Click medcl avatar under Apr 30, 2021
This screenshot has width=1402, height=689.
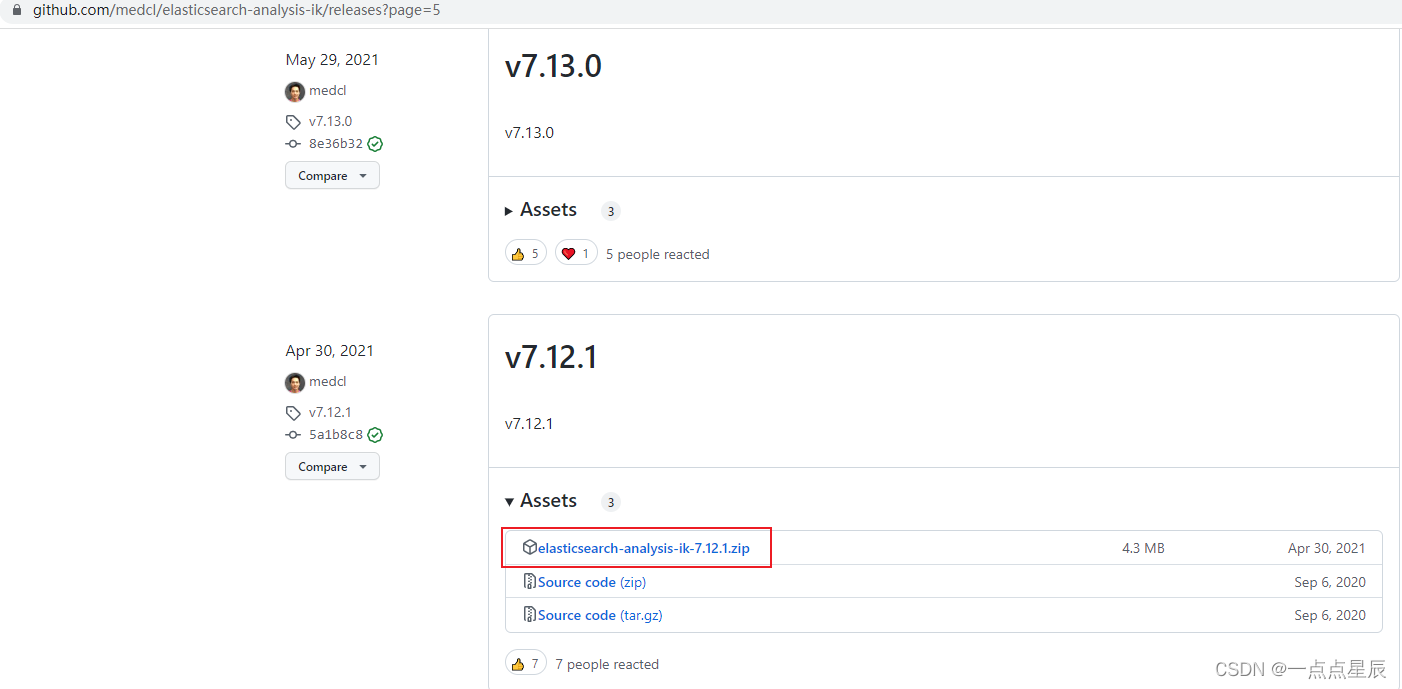pos(295,382)
